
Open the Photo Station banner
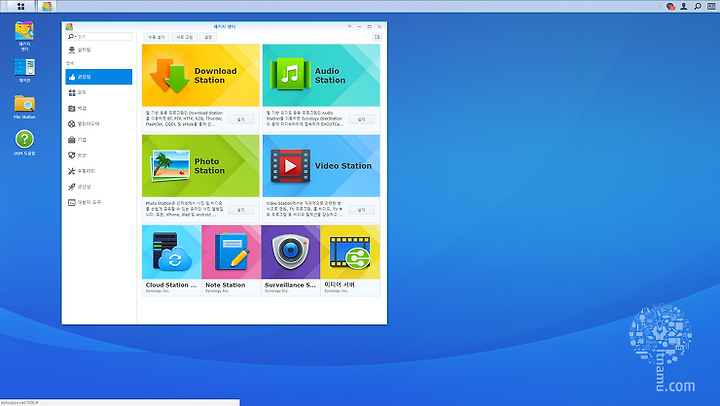click(x=201, y=166)
